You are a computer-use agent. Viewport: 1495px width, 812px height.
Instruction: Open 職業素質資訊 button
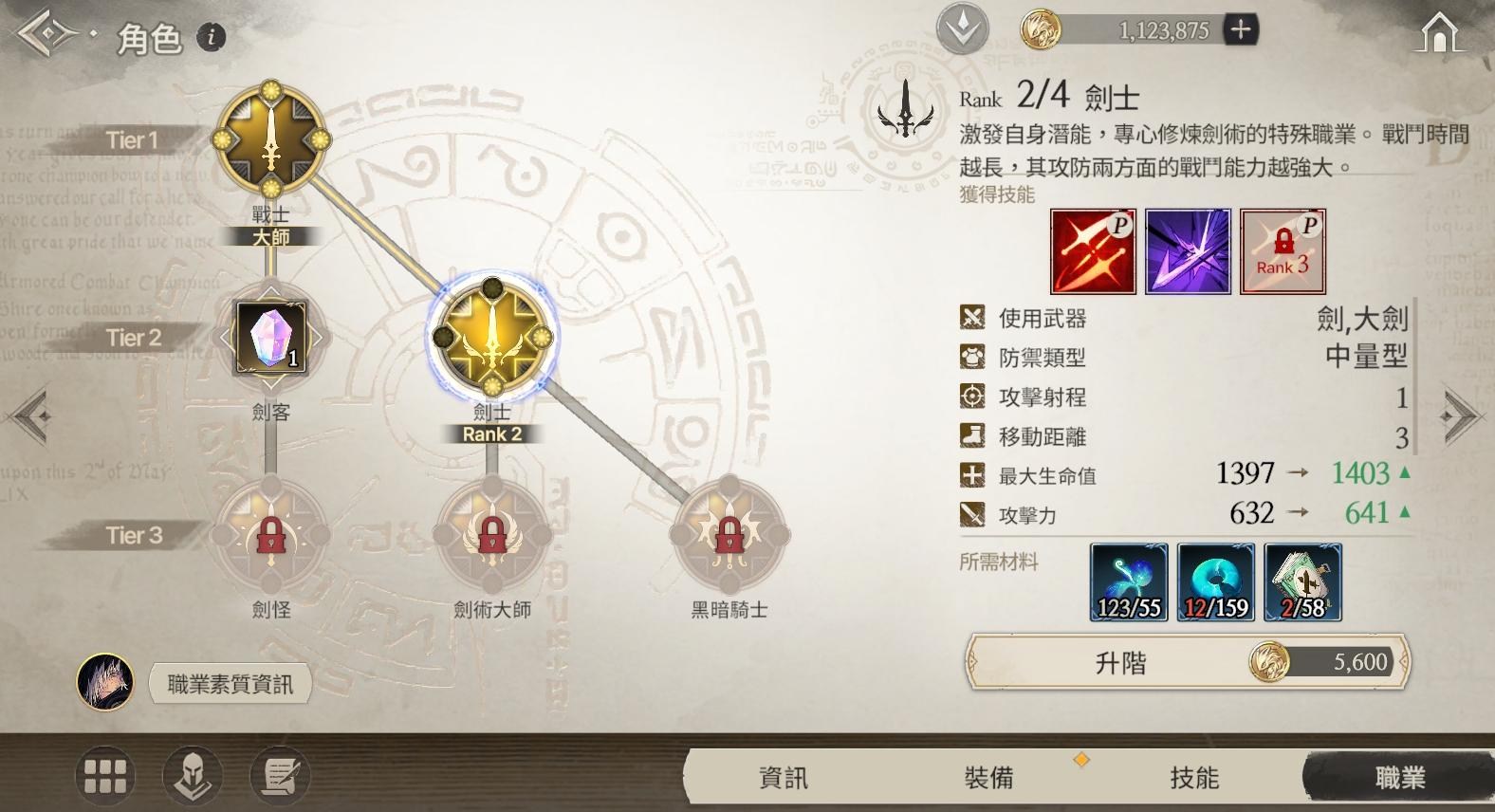click(230, 684)
